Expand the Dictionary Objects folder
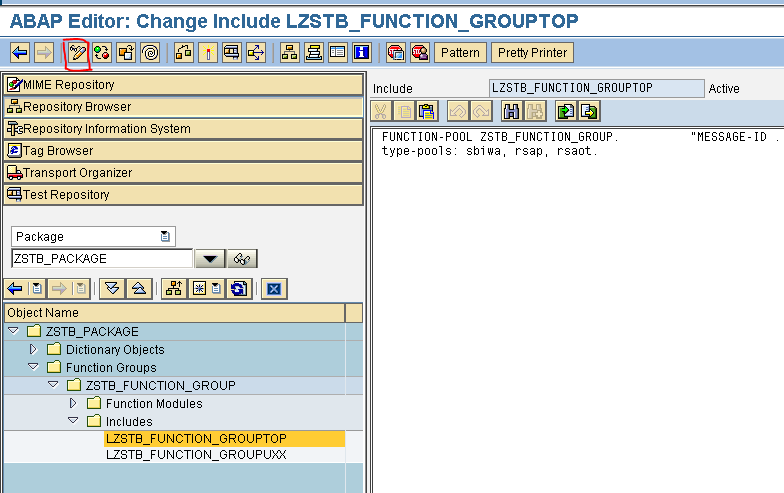The height and width of the screenshot is (493, 784). click(34, 349)
